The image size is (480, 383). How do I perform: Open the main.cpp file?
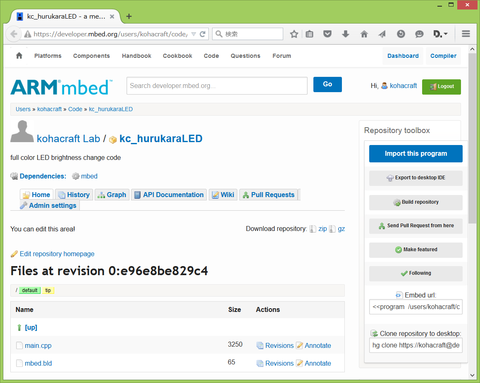coord(38,345)
